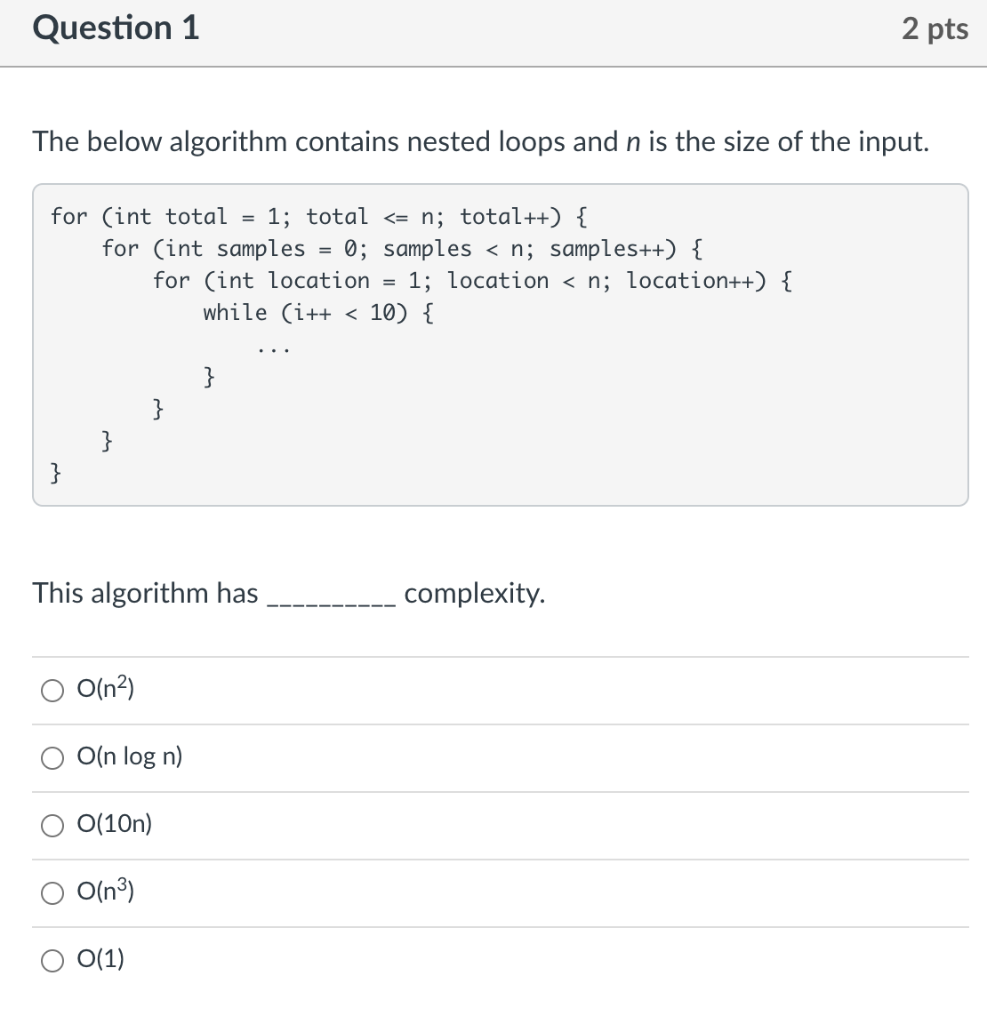The width and height of the screenshot is (987, 1024).
Task: Select the O(n³) radio button
Action: pyautogui.click(x=52, y=893)
